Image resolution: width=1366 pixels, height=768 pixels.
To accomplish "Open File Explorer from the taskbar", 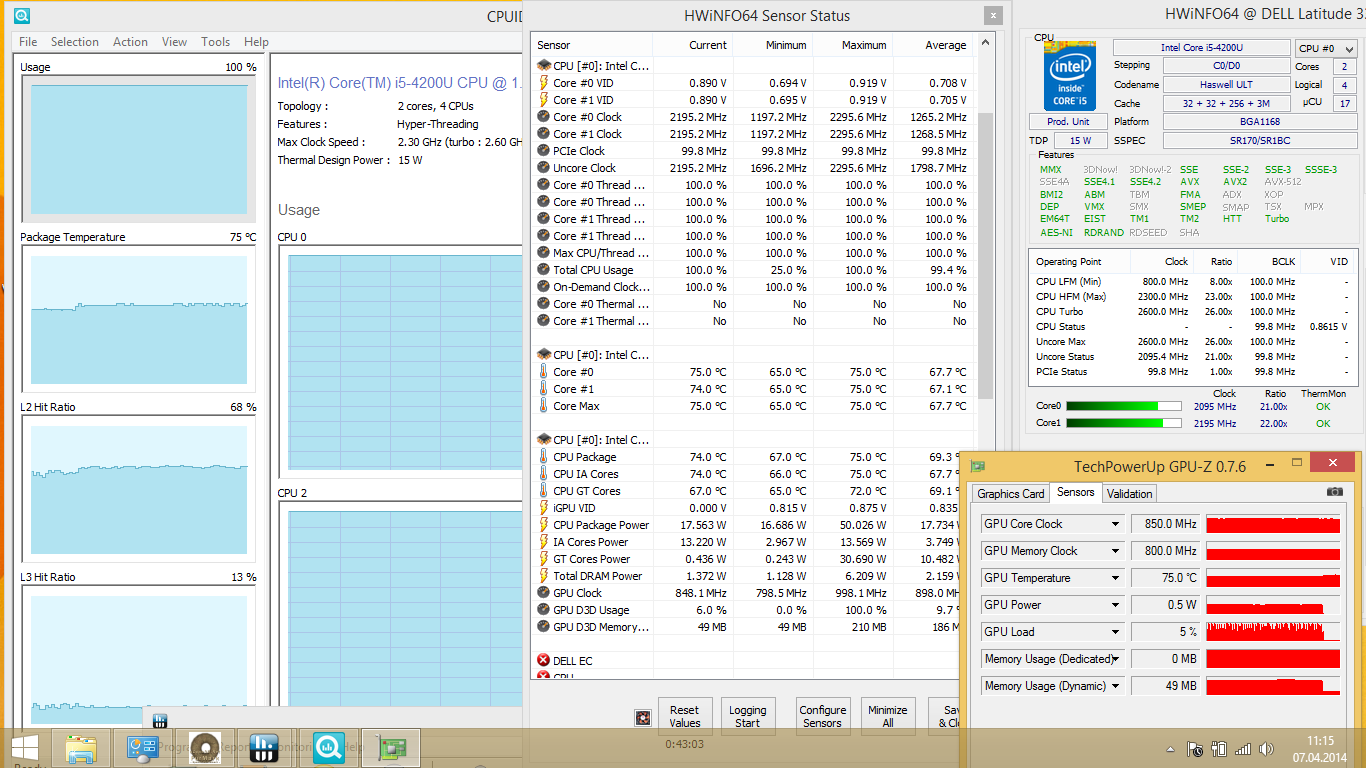I will pos(81,748).
